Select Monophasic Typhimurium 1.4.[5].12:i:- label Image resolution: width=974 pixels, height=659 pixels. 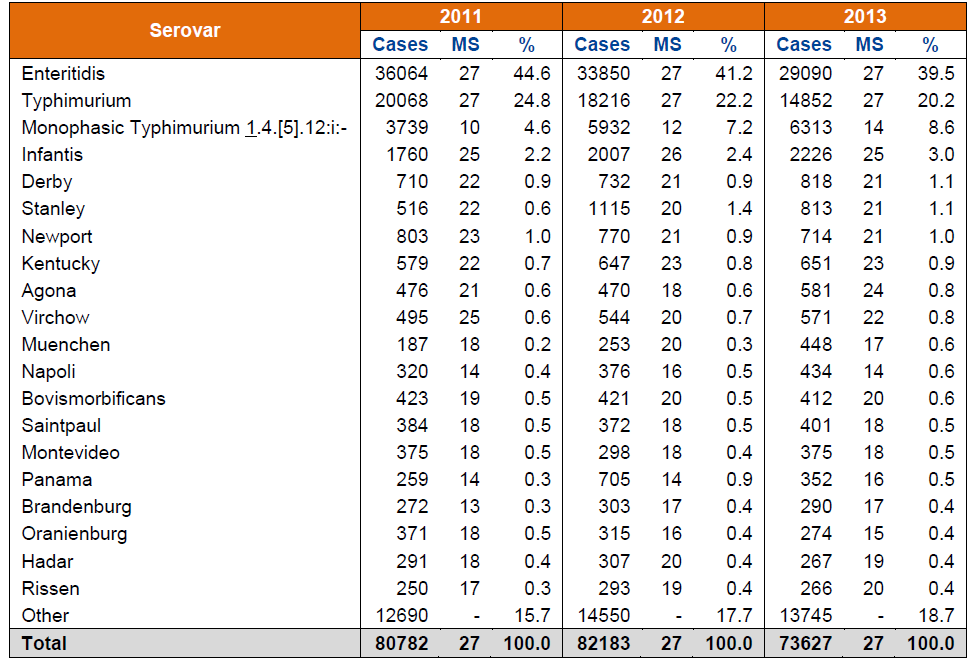[184, 127]
